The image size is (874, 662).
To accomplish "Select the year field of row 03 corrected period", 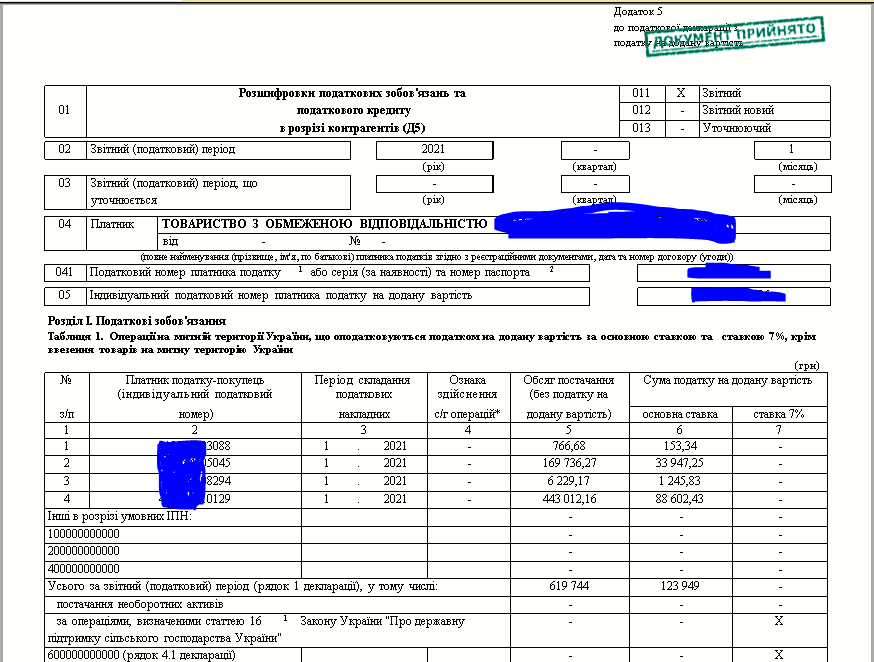I will click(434, 184).
